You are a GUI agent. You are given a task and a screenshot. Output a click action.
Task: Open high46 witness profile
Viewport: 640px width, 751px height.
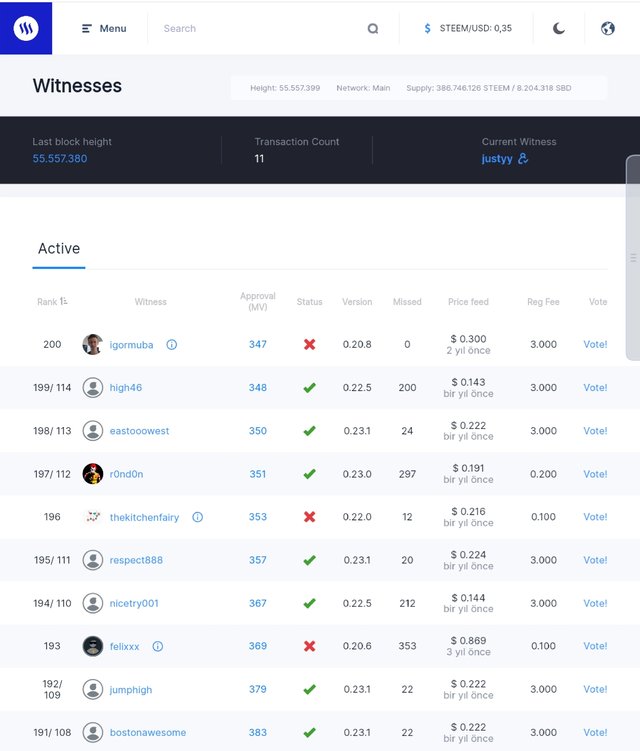point(126,387)
